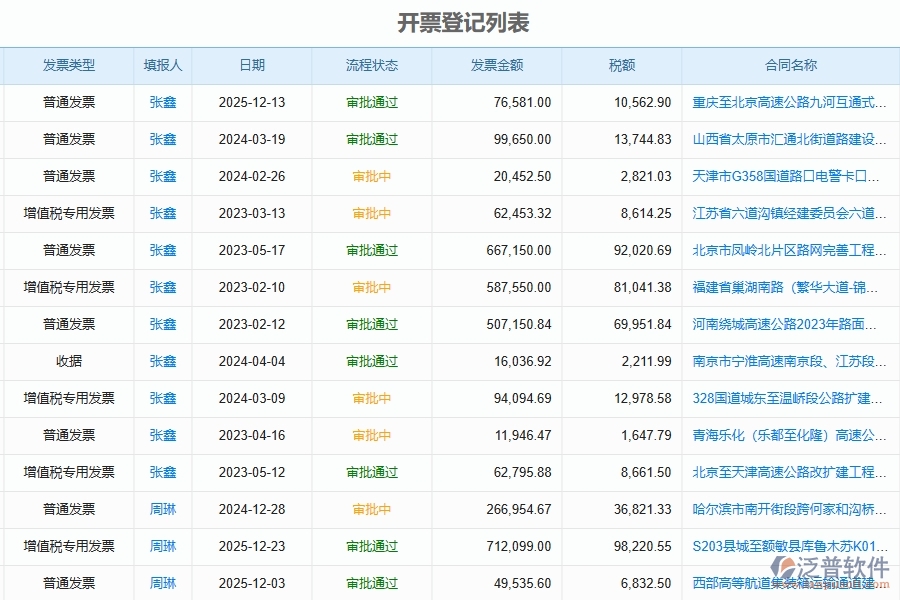Click the 日期 column header
This screenshot has height=600, width=900.
pyautogui.click(x=251, y=65)
